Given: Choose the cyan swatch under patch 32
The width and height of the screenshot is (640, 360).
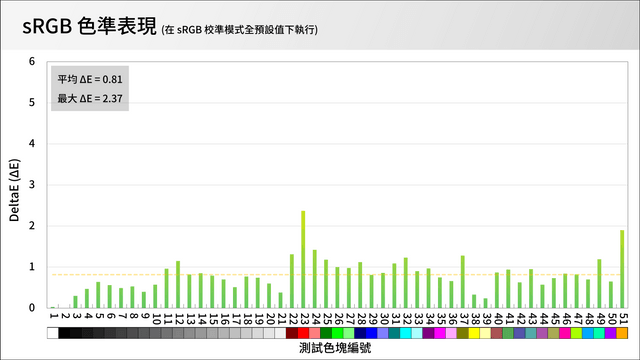Looking at the screenshot, I should tap(406, 333).
